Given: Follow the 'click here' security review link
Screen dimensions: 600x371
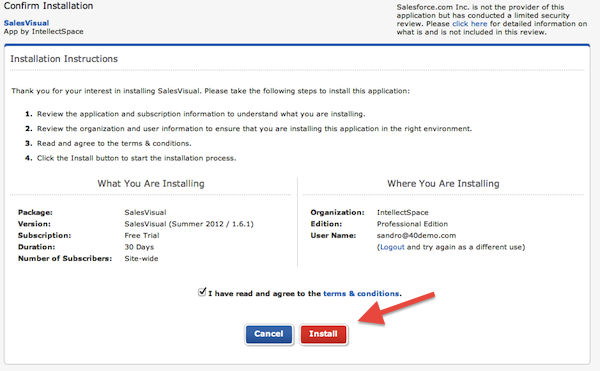Looking at the screenshot, I should 470,24.
